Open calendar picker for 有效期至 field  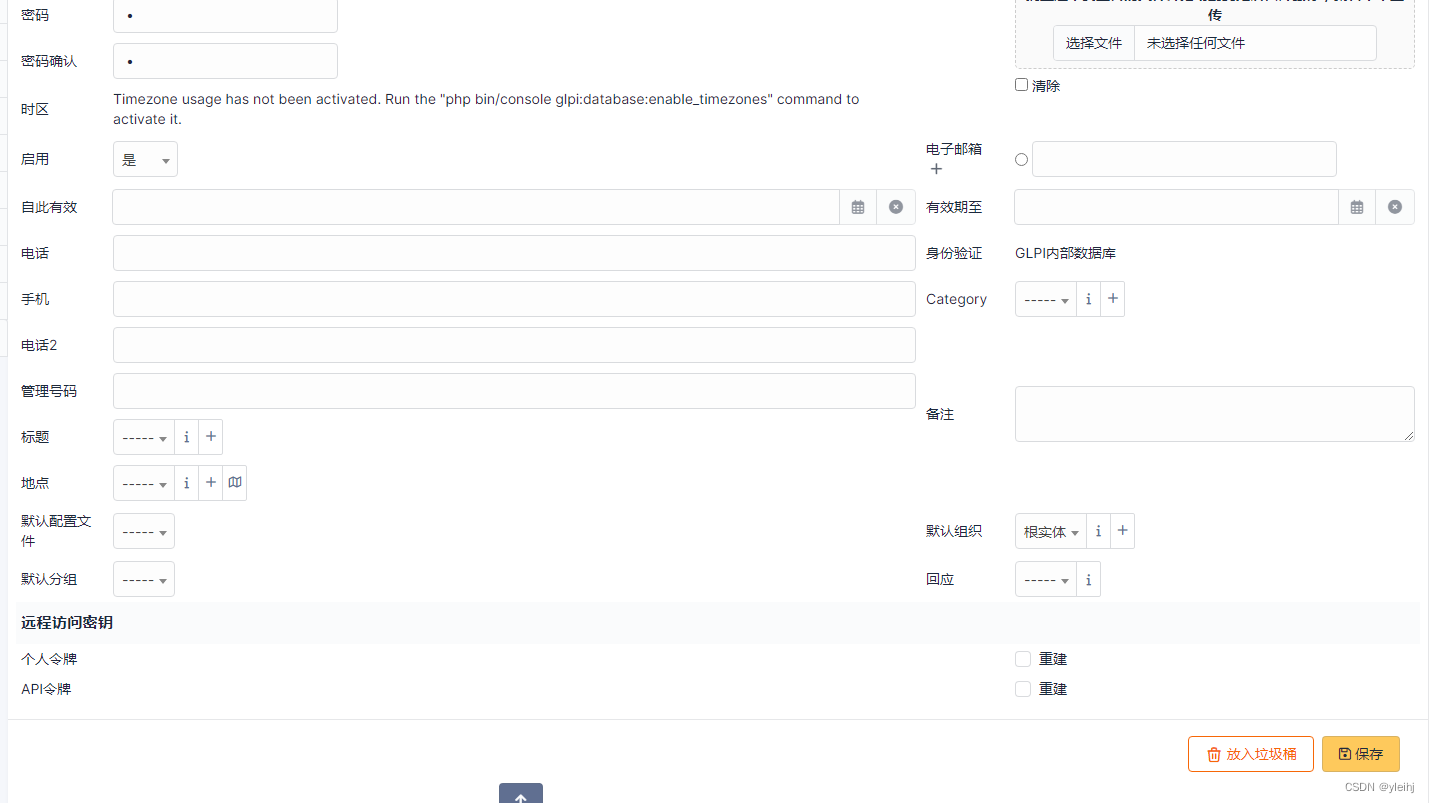click(1357, 207)
